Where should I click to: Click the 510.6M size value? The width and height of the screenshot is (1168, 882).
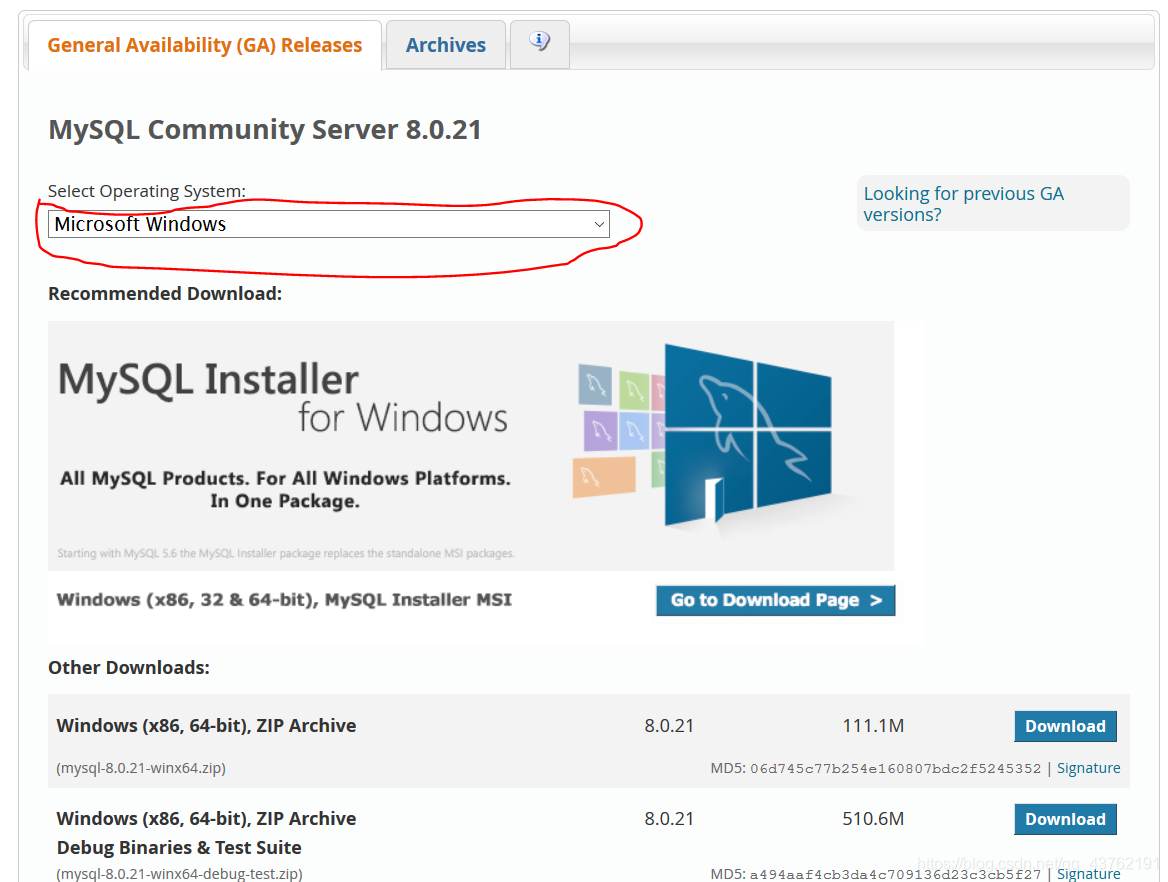(873, 819)
